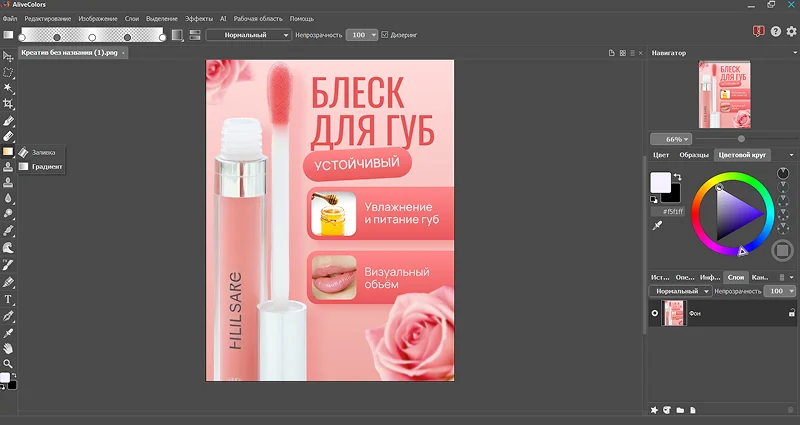Select the Pen path tool

[8, 316]
